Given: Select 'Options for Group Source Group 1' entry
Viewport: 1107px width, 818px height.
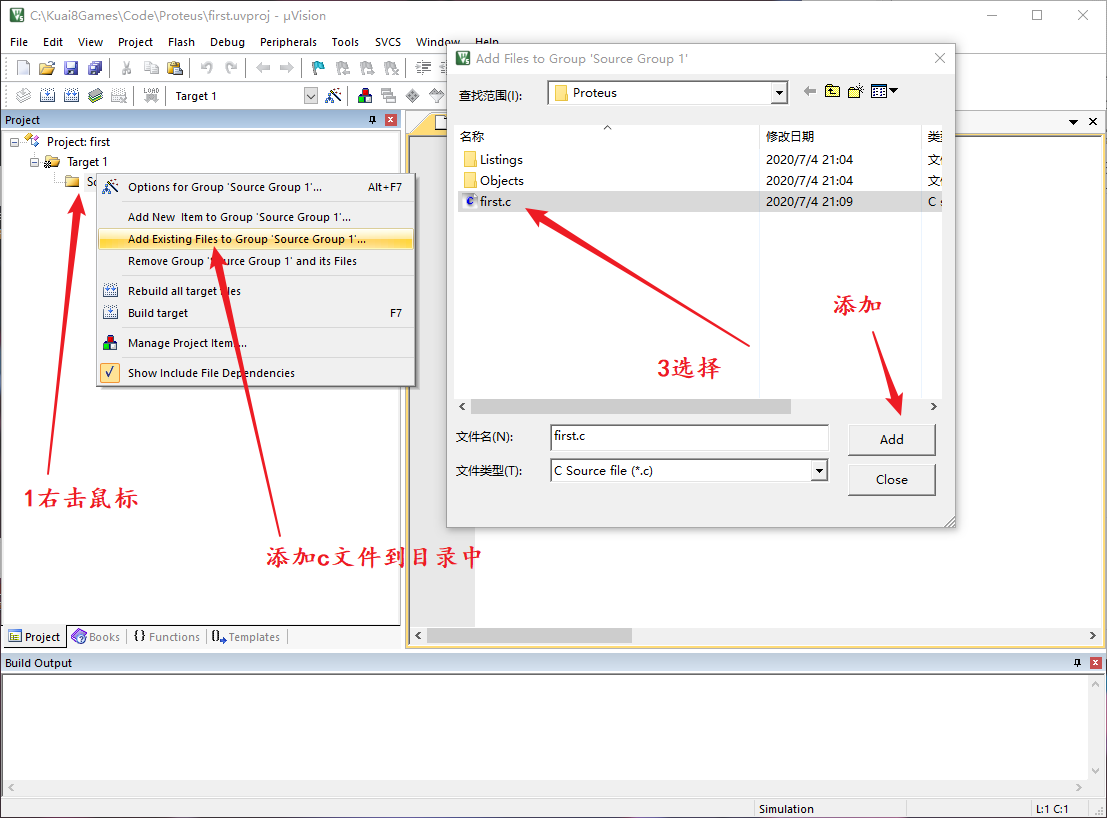Looking at the screenshot, I should click(256, 187).
